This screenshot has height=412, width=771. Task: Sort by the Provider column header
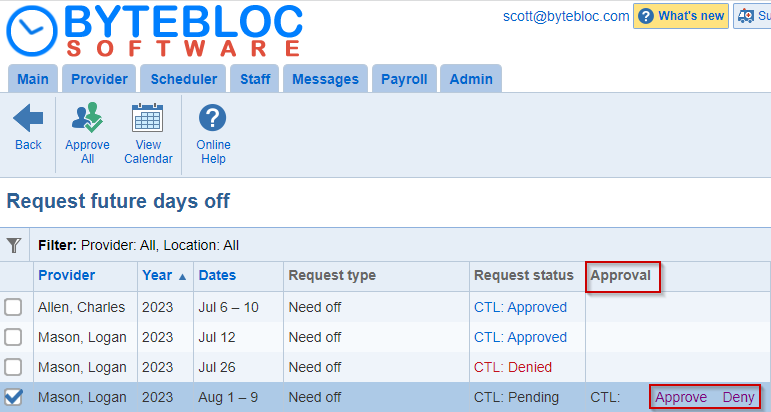(x=66, y=275)
